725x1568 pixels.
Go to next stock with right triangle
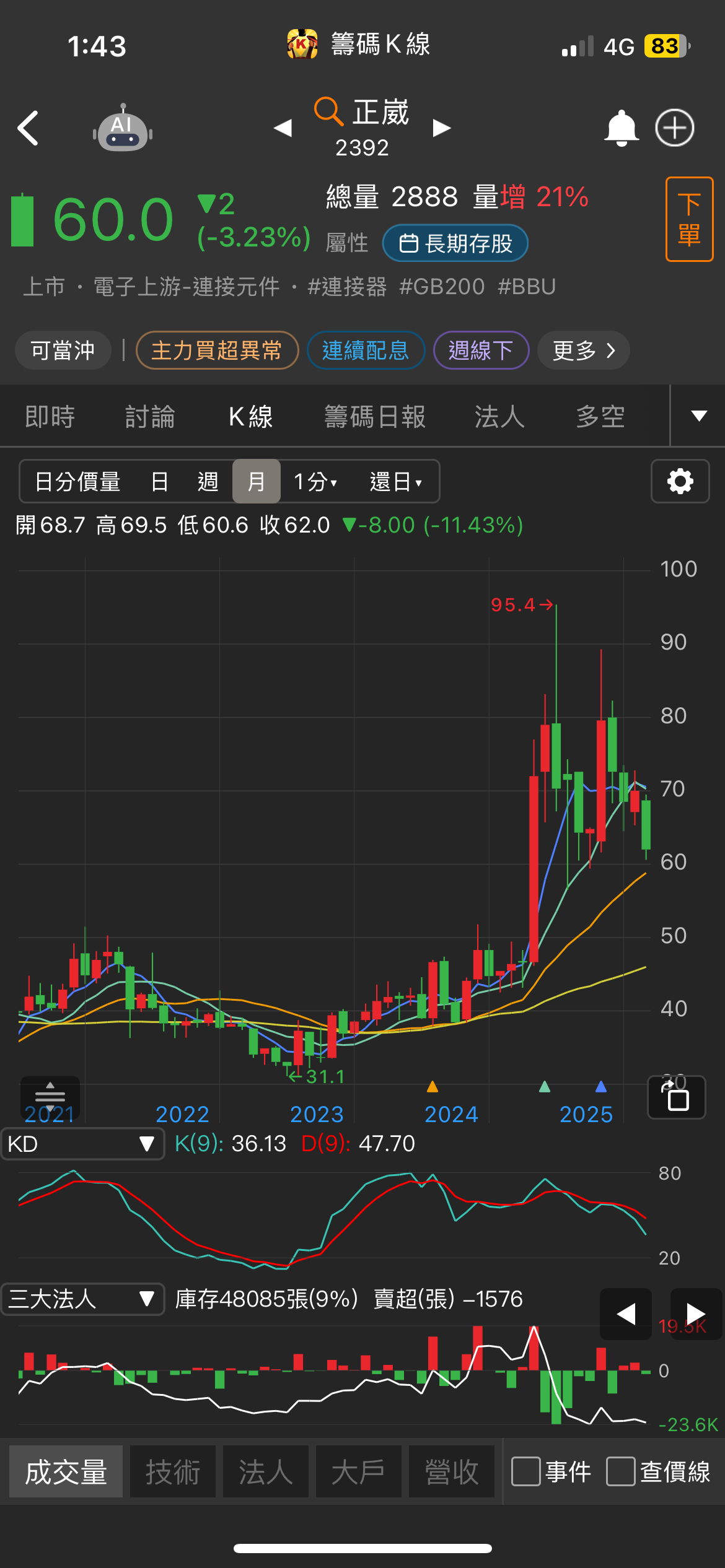point(441,128)
